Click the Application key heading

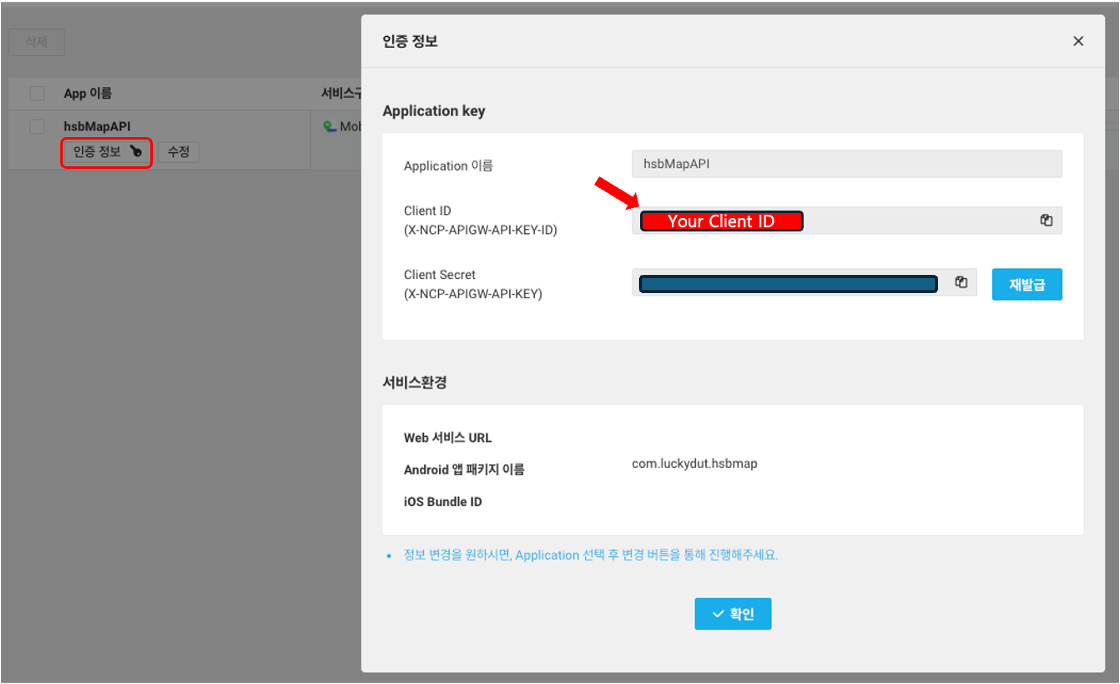point(434,111)
